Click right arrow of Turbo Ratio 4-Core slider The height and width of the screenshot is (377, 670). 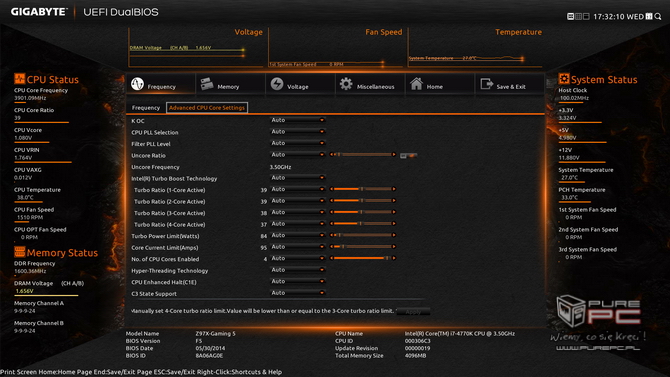click(x=394, y=224)
